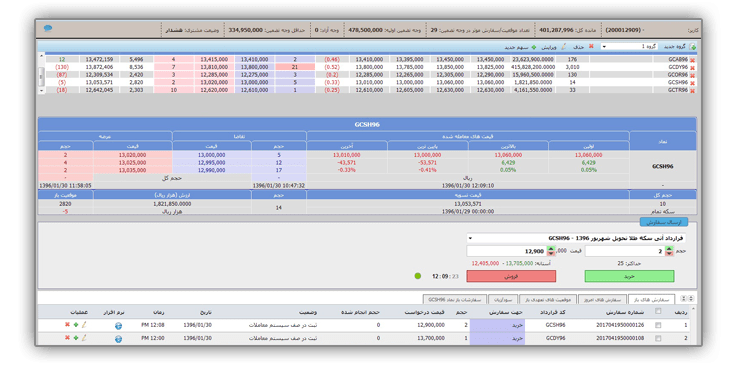Open open positions tab (موقعیت های تعهدی باز)
The image size is (737, 368).
click(x=548, y=299)
